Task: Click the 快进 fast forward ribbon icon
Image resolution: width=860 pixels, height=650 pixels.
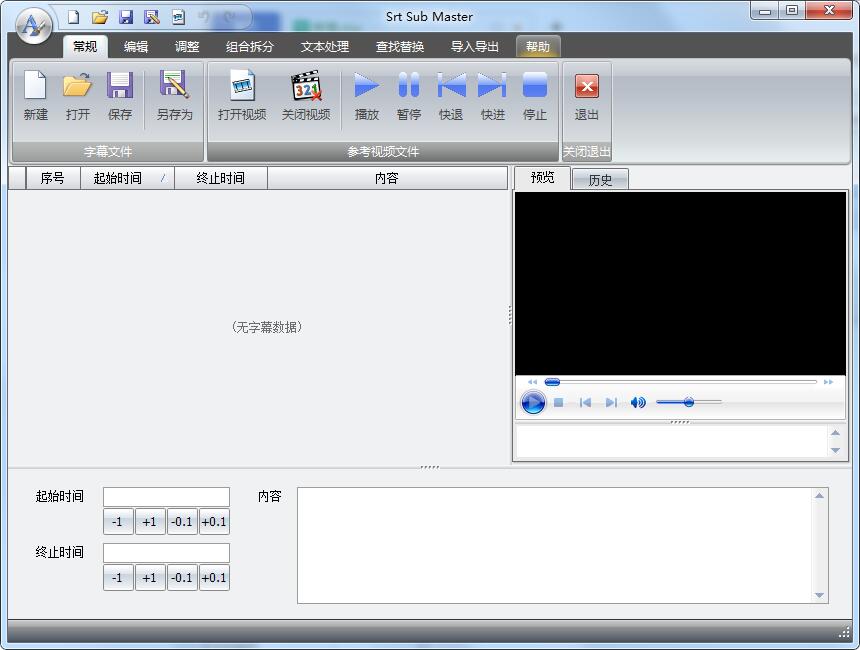Action: [x=492, y=87]
